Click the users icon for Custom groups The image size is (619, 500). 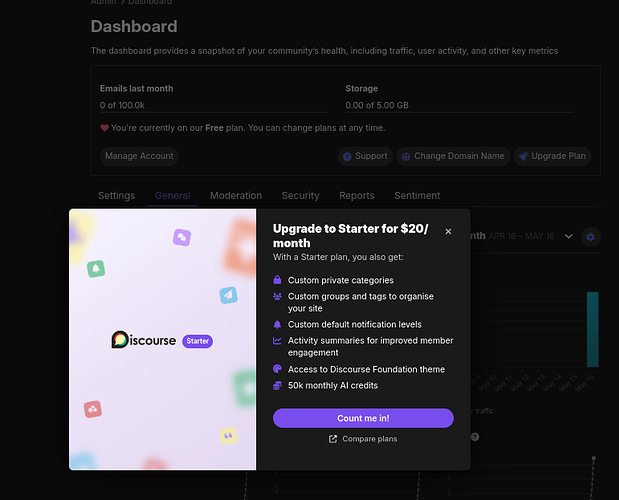click(277, 296)
